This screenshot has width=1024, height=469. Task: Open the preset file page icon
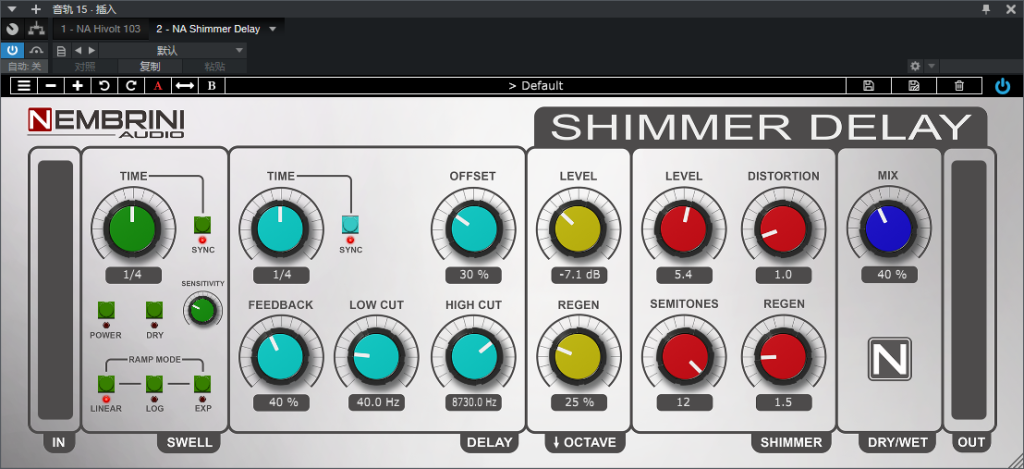[x=61, y=50]
